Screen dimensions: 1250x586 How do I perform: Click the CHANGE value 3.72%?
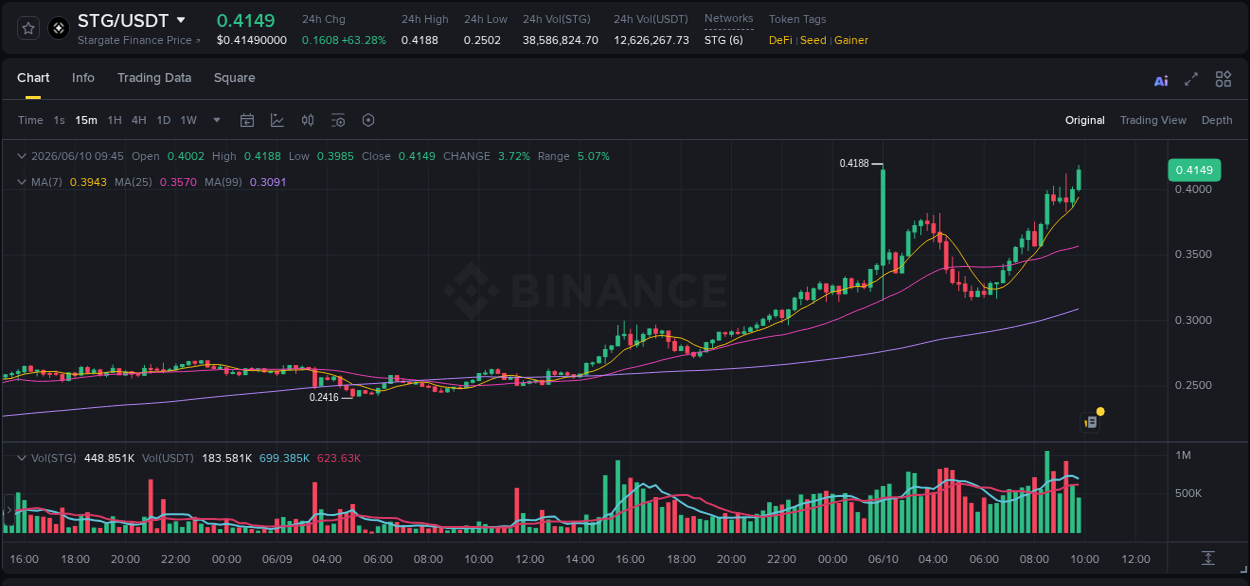(514, 156)
